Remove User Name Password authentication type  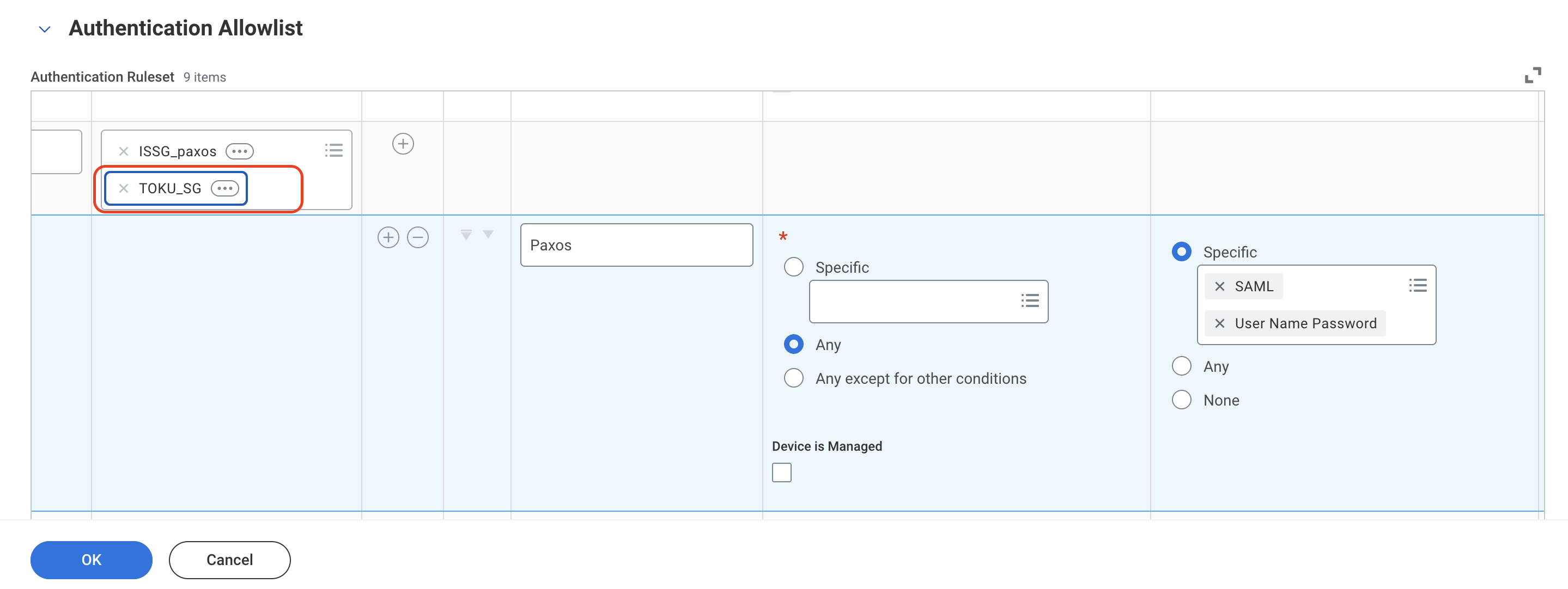(x=1219, y=324)
